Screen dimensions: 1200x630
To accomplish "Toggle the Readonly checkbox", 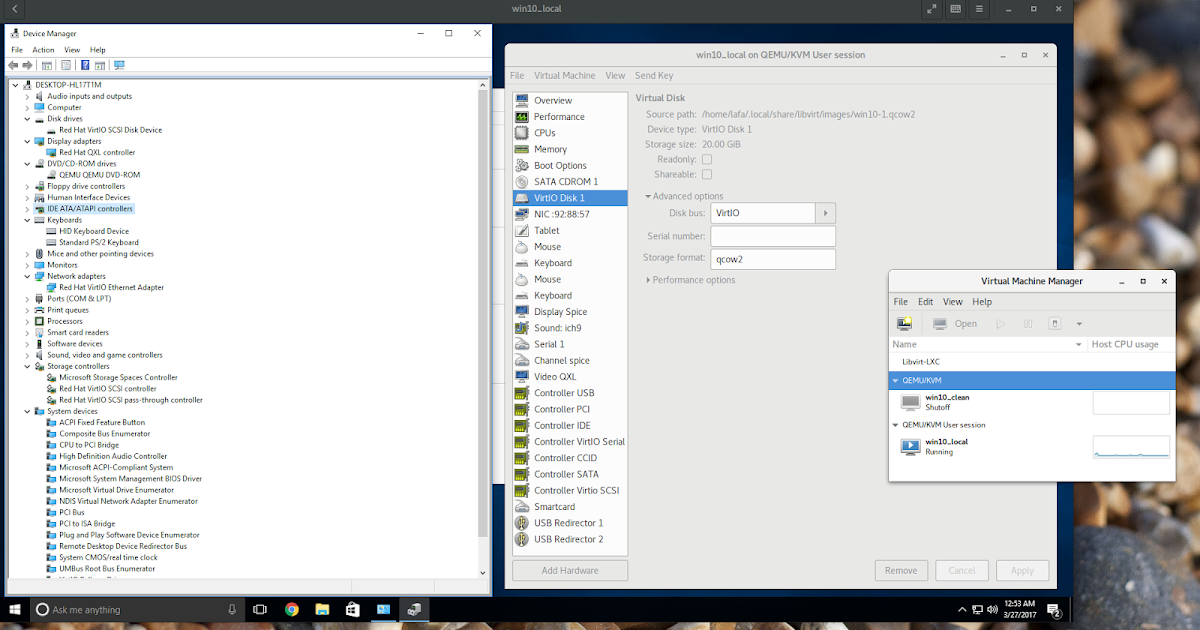I will click(707, 159).
